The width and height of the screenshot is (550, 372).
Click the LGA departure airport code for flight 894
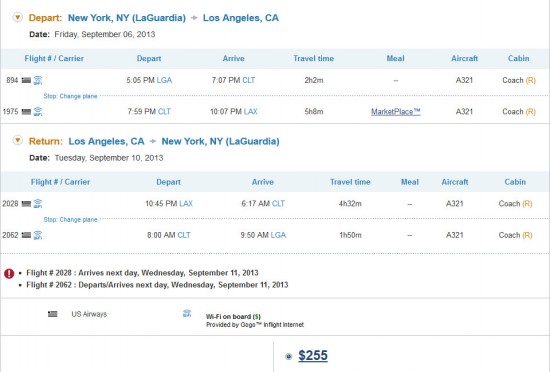click(164, 80)
